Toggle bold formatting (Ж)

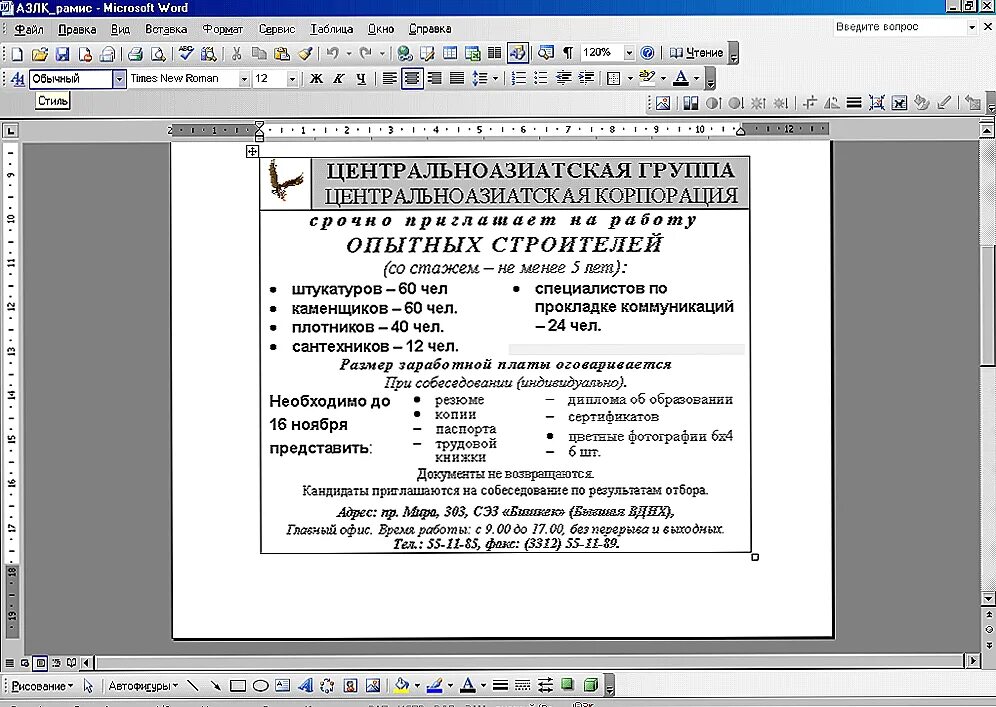coord(316,79)
